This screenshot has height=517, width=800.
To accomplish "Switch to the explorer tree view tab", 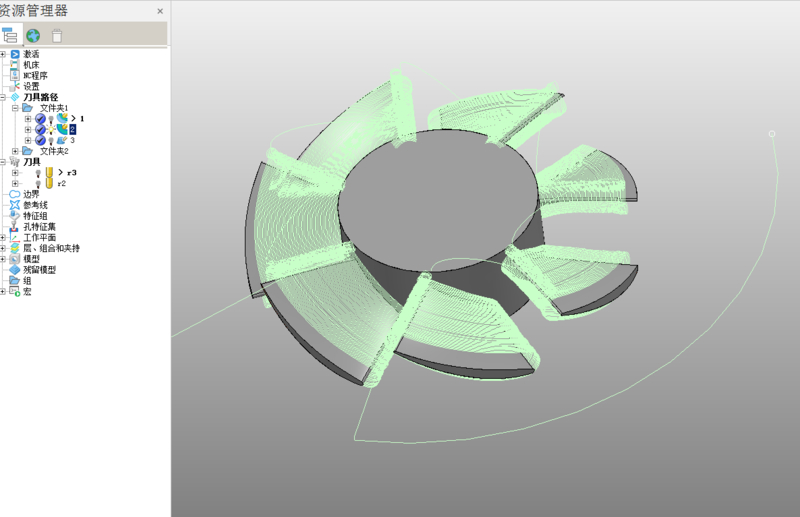I will (x=10, y=35).
